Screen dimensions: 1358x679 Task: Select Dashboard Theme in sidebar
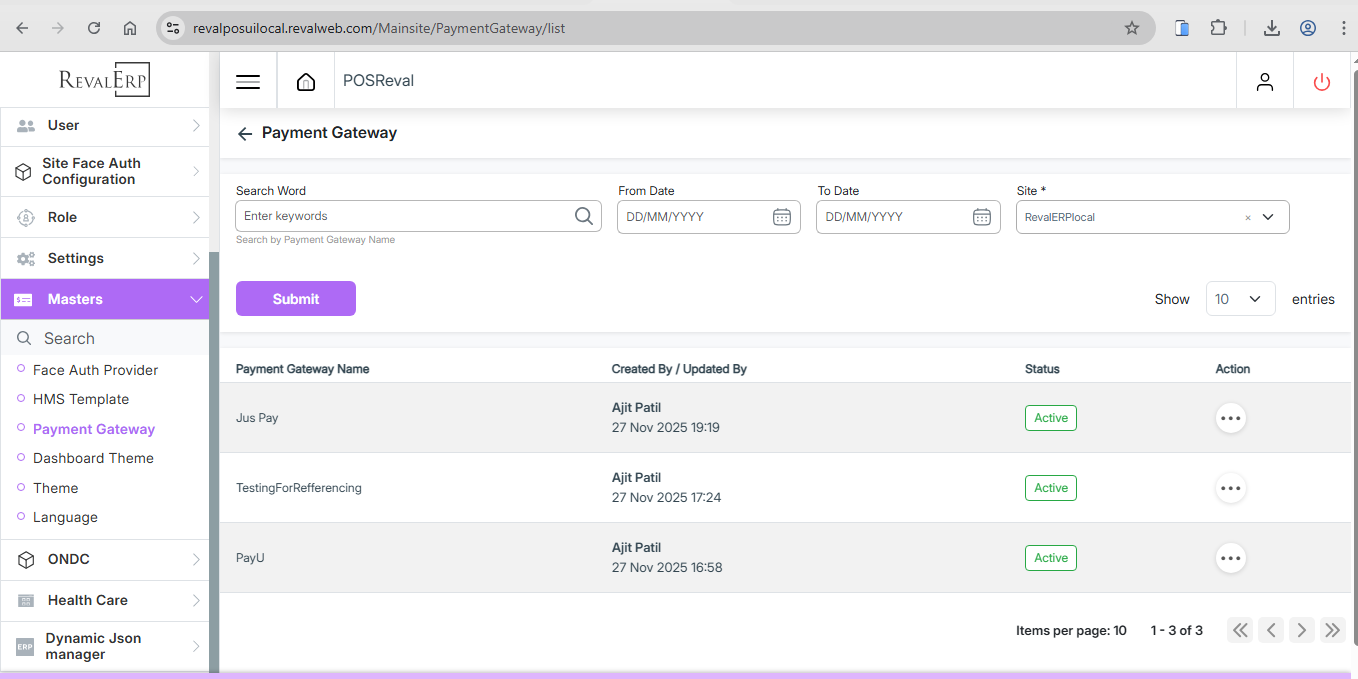[x=93, y=458]
